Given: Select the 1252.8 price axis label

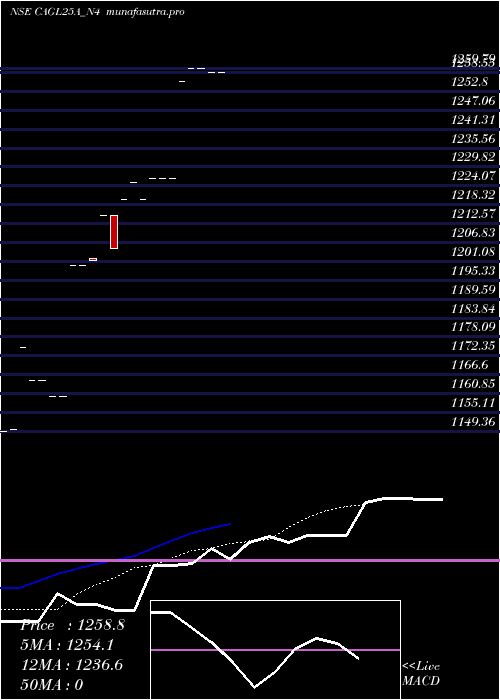Looking at the screenshot, I should pyautogui.click(x=471, y=82).
